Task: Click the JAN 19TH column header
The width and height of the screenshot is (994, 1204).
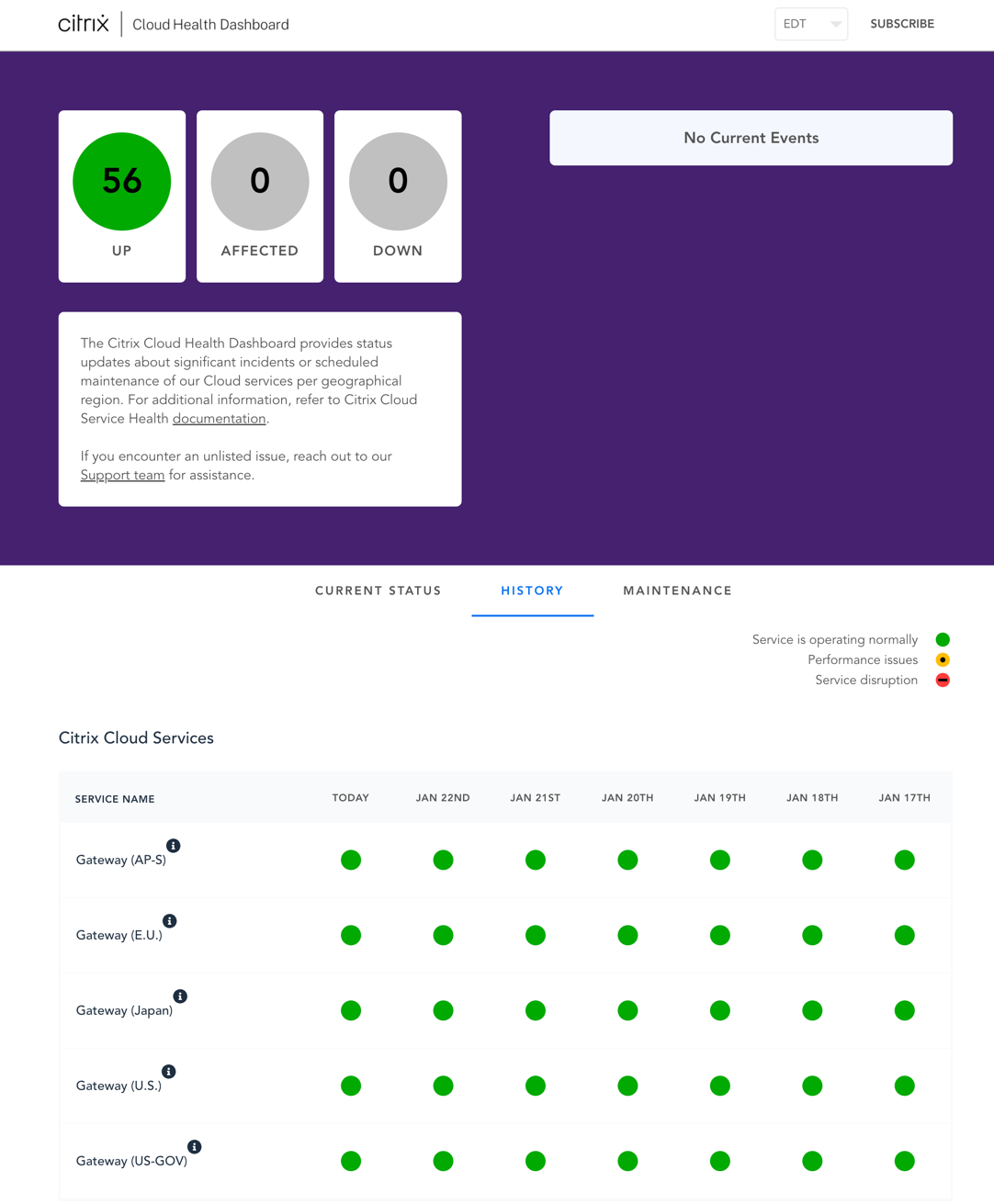Action: [720, 798]
